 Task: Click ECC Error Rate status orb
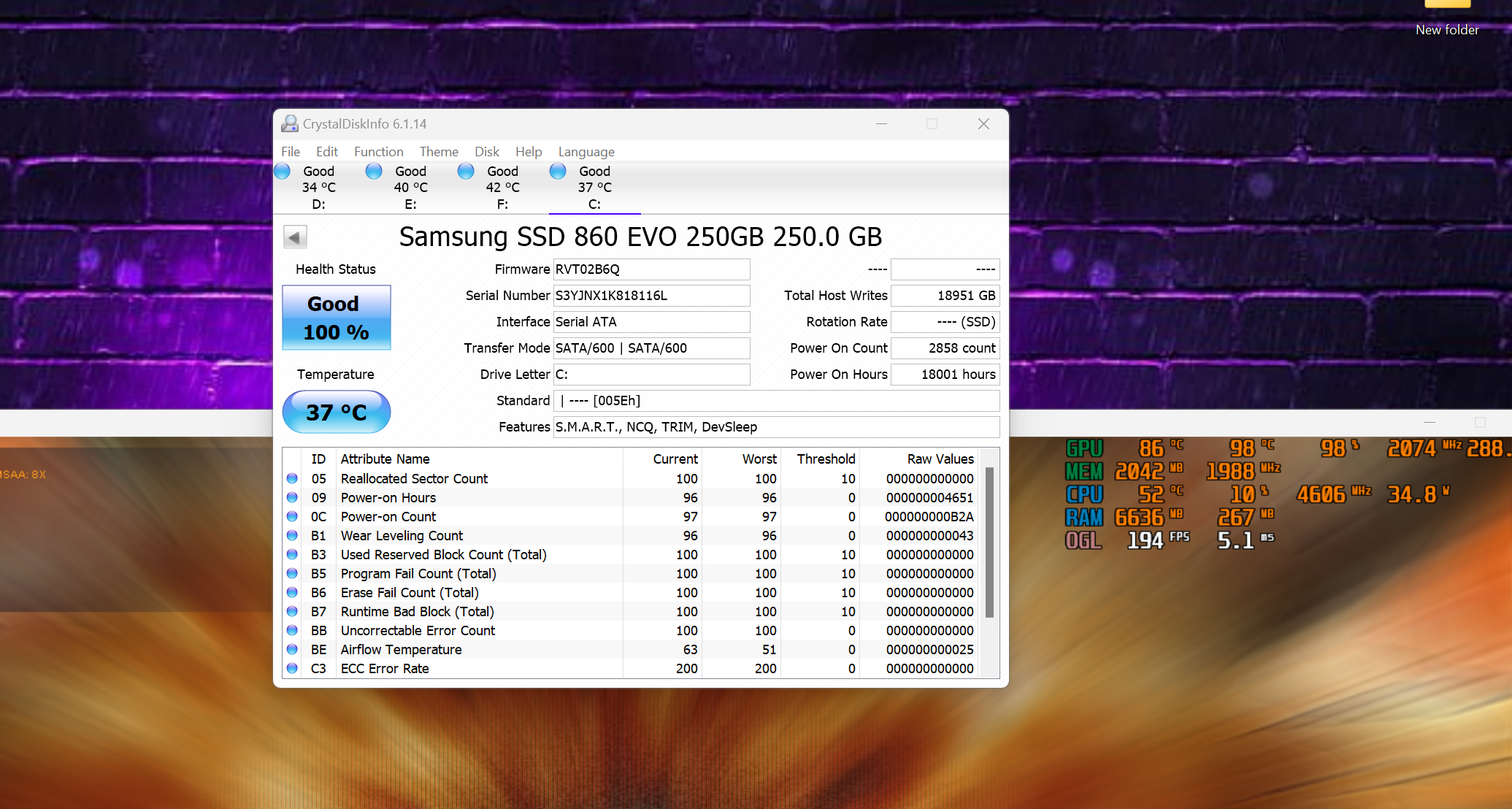pyautogui.click(x=292, y=669)
